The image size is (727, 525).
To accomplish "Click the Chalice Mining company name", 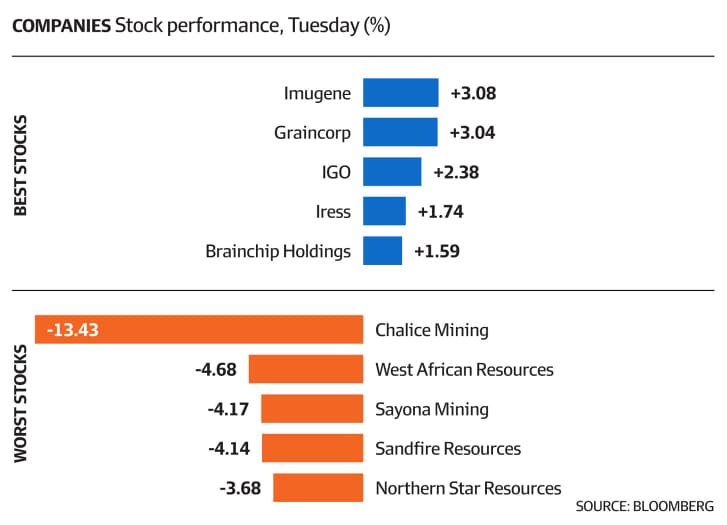I will point(432,330).
